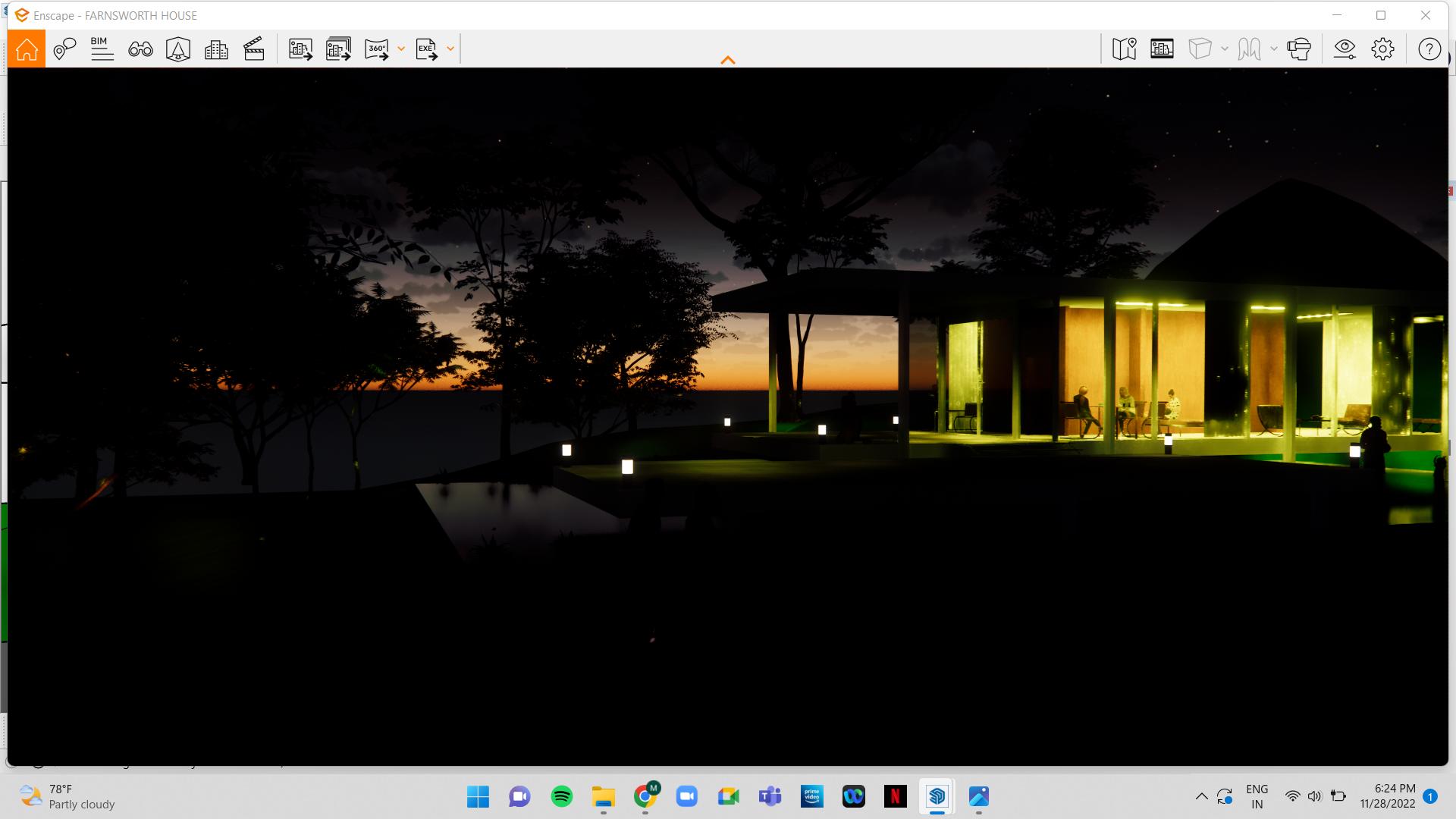
Task: Toggle Safe Frame display
Action: point(1162,49)
